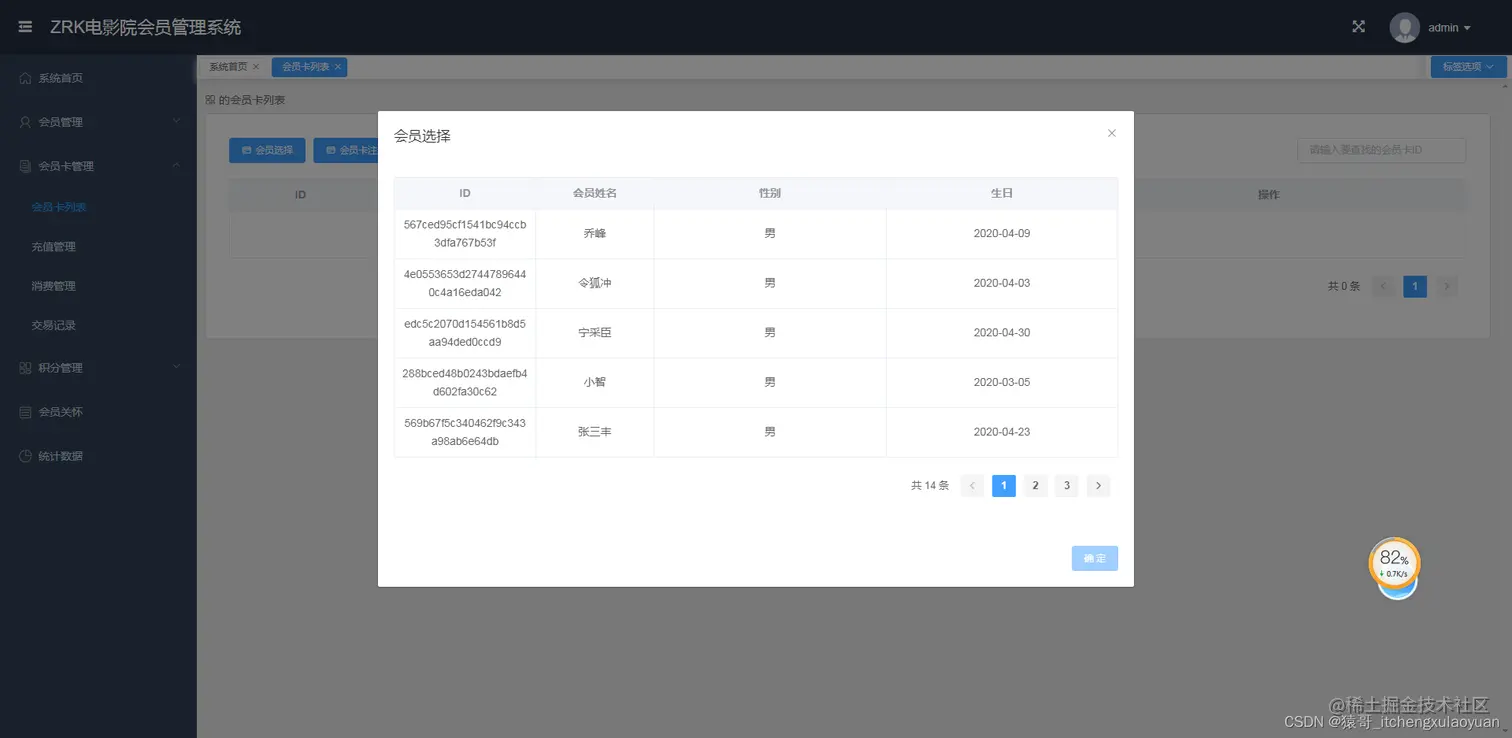The image size is (1512, 738).
Task: Click the user icon beside 会员管理
Action: (x=25, y=122)
